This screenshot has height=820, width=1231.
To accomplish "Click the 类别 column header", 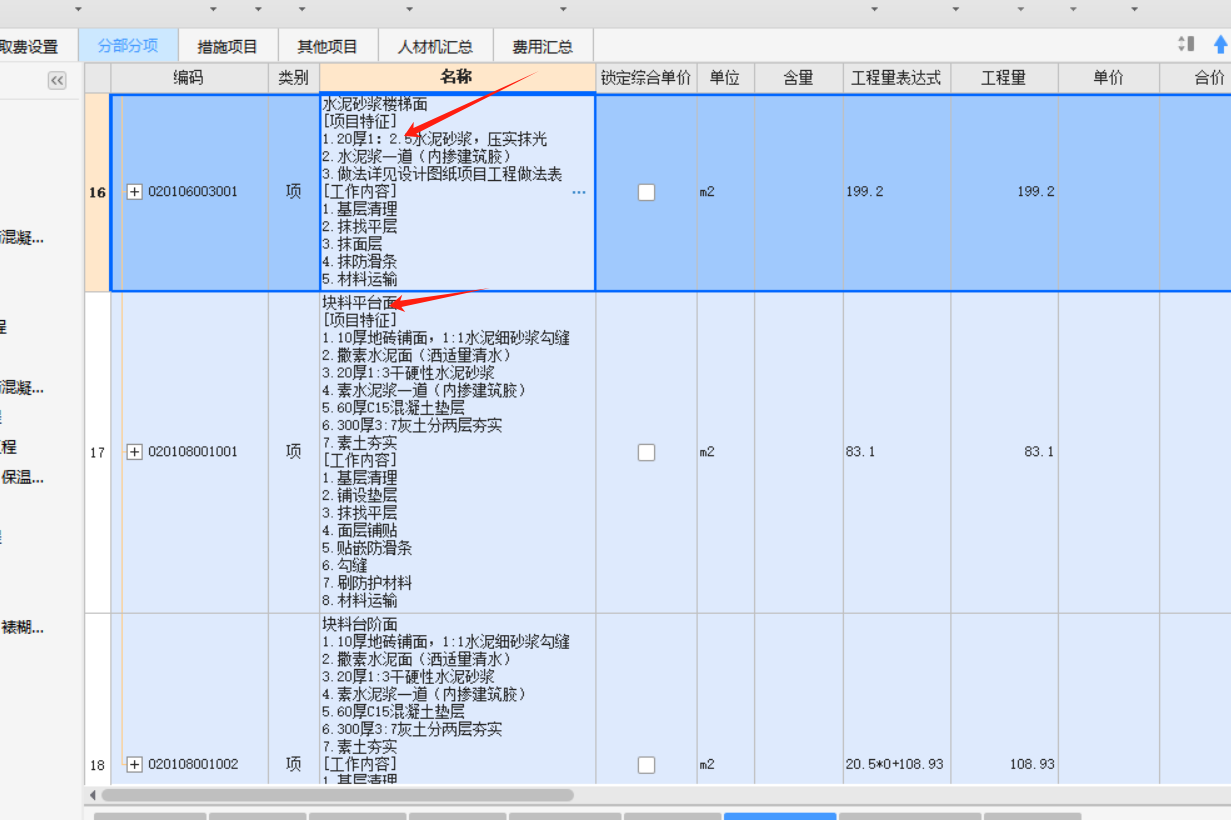I will pos(293,78).
